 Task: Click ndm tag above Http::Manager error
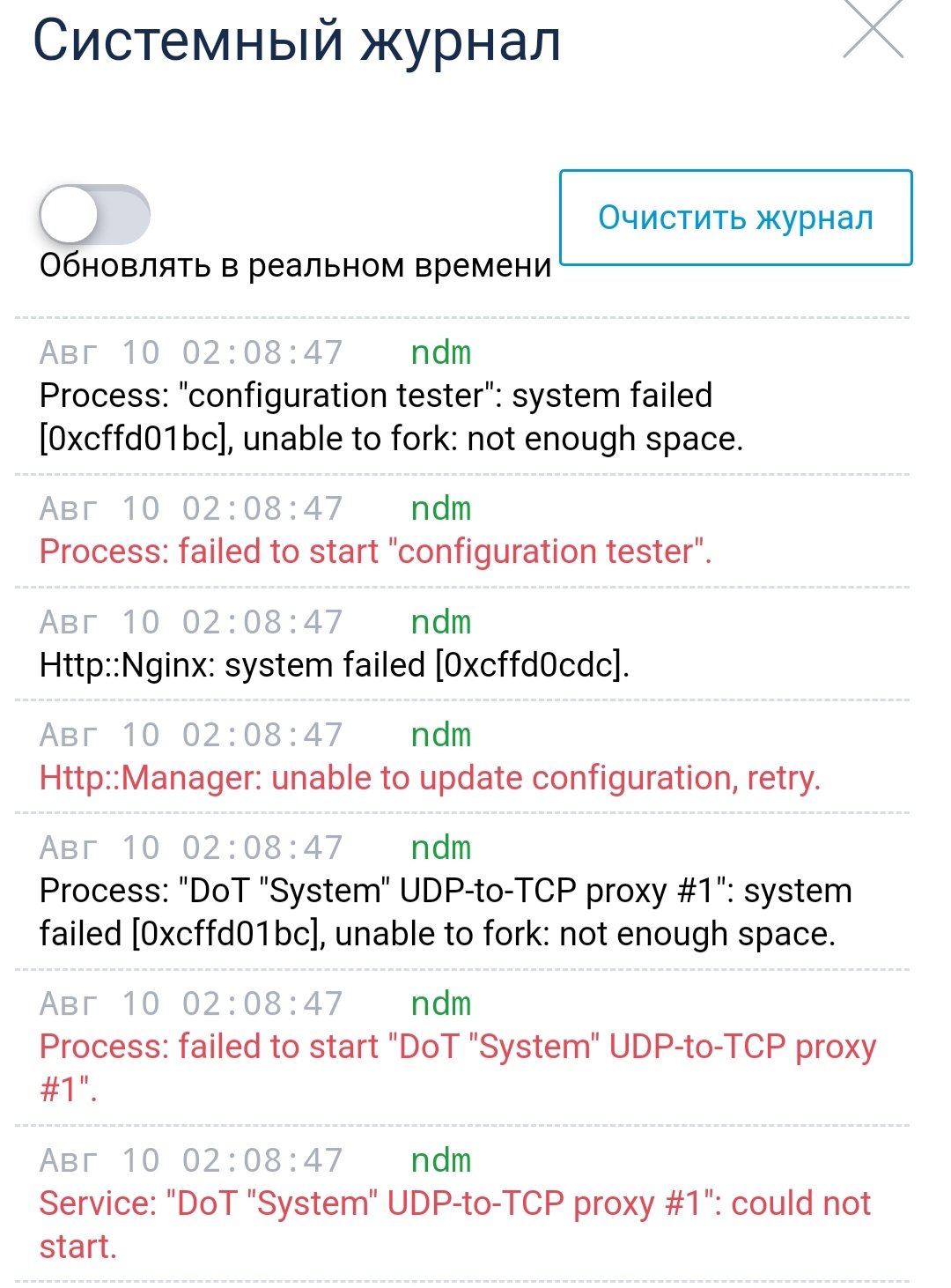point(441,735)
